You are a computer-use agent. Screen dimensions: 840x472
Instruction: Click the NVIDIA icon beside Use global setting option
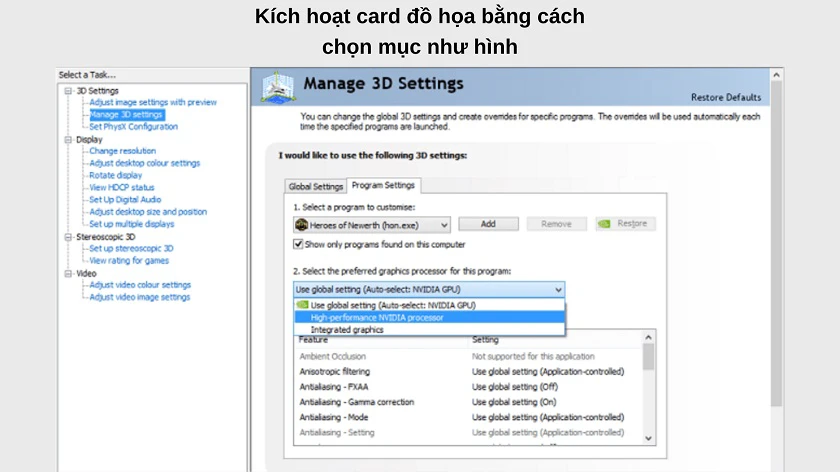pos(302,305)
